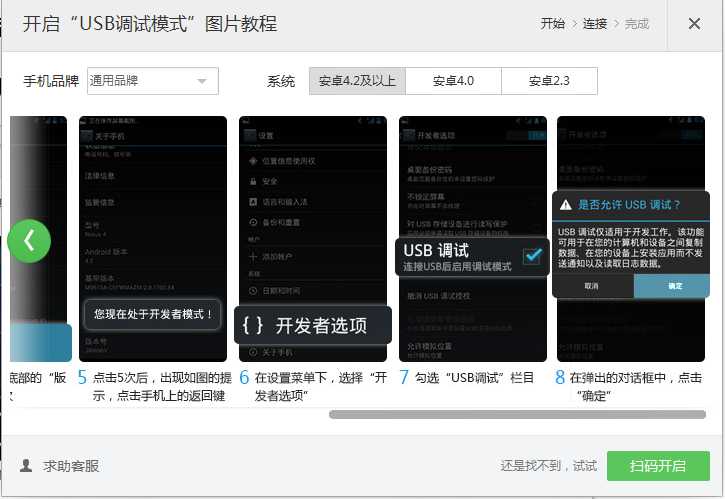Click the 手机品牌 label
Viewport: 725px width, 499px height.
[x=51, y=81]
